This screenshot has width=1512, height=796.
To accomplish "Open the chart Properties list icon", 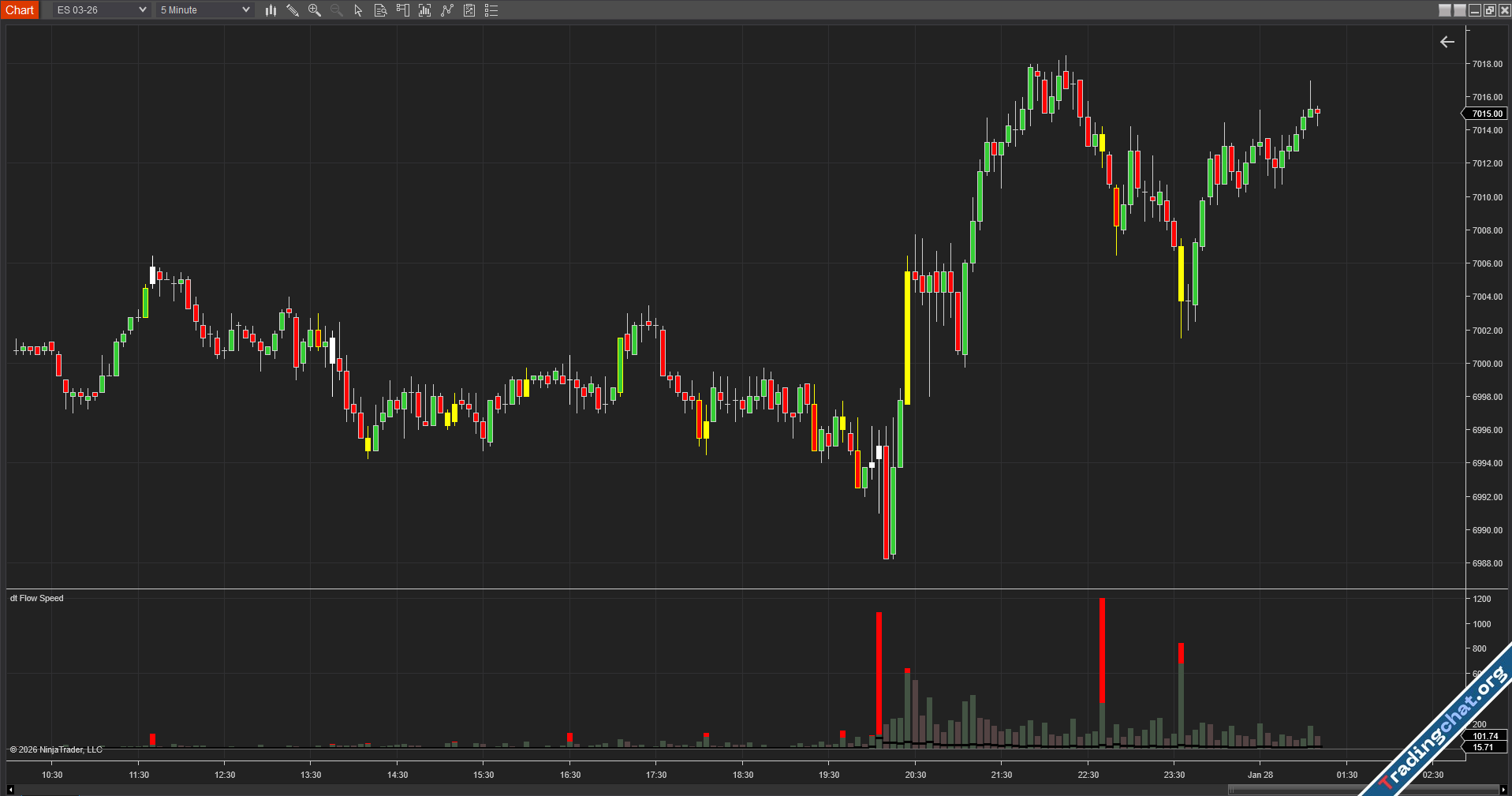I will (x=491, y=10).
